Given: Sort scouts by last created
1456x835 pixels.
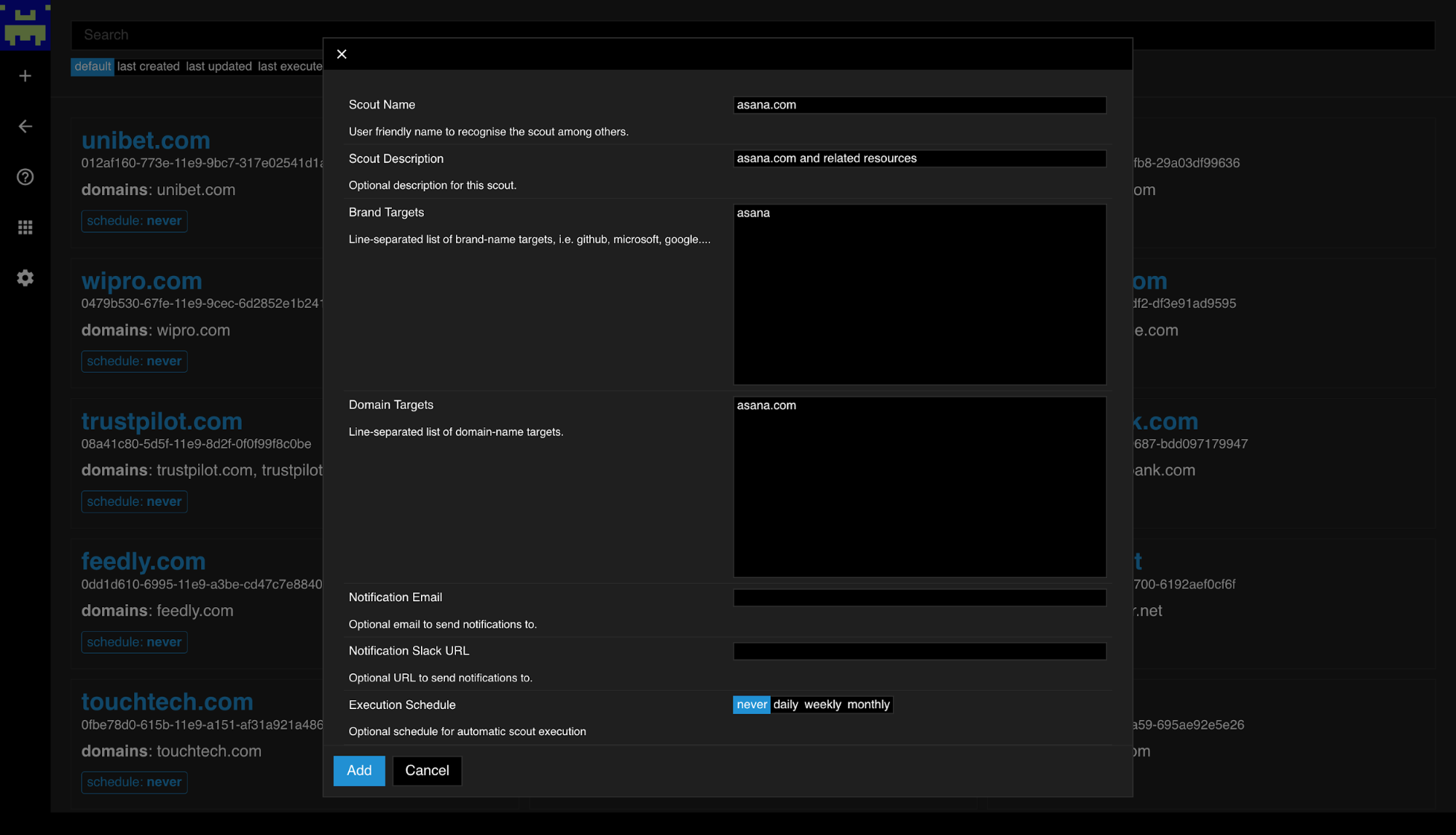Looking at the screenshot, I should [148, 66].
